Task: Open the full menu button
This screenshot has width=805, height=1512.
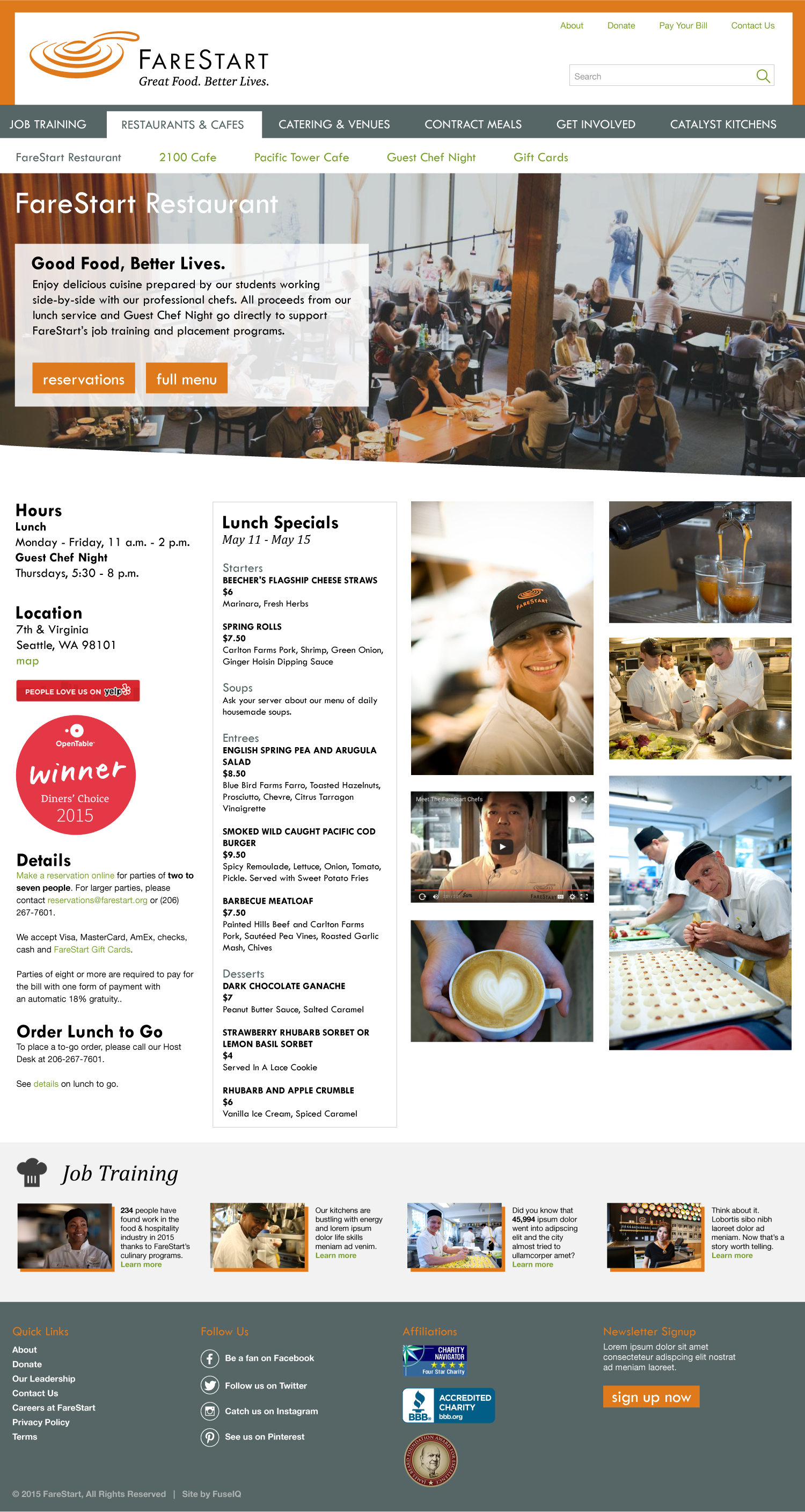Action: pyautogui.click(x=187, y=378)
